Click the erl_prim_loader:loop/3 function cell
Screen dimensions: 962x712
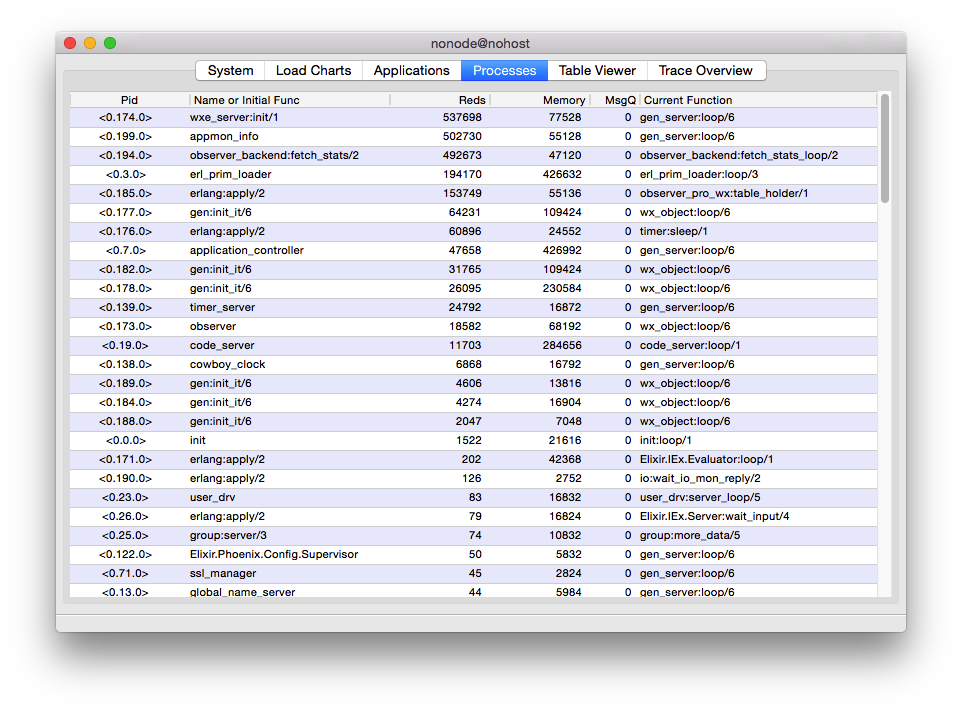699,174
